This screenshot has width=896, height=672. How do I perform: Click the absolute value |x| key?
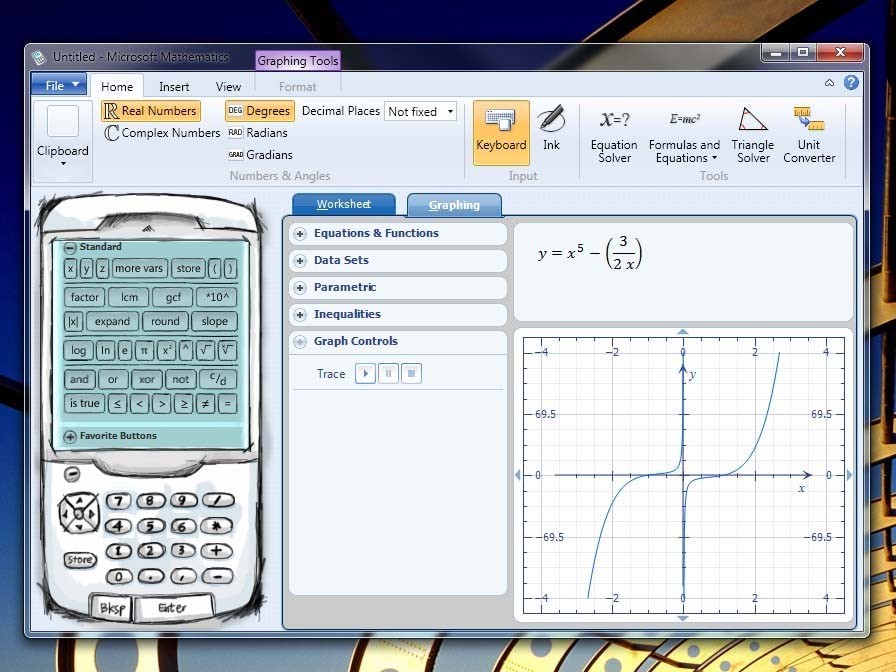[x=73, y=321]
